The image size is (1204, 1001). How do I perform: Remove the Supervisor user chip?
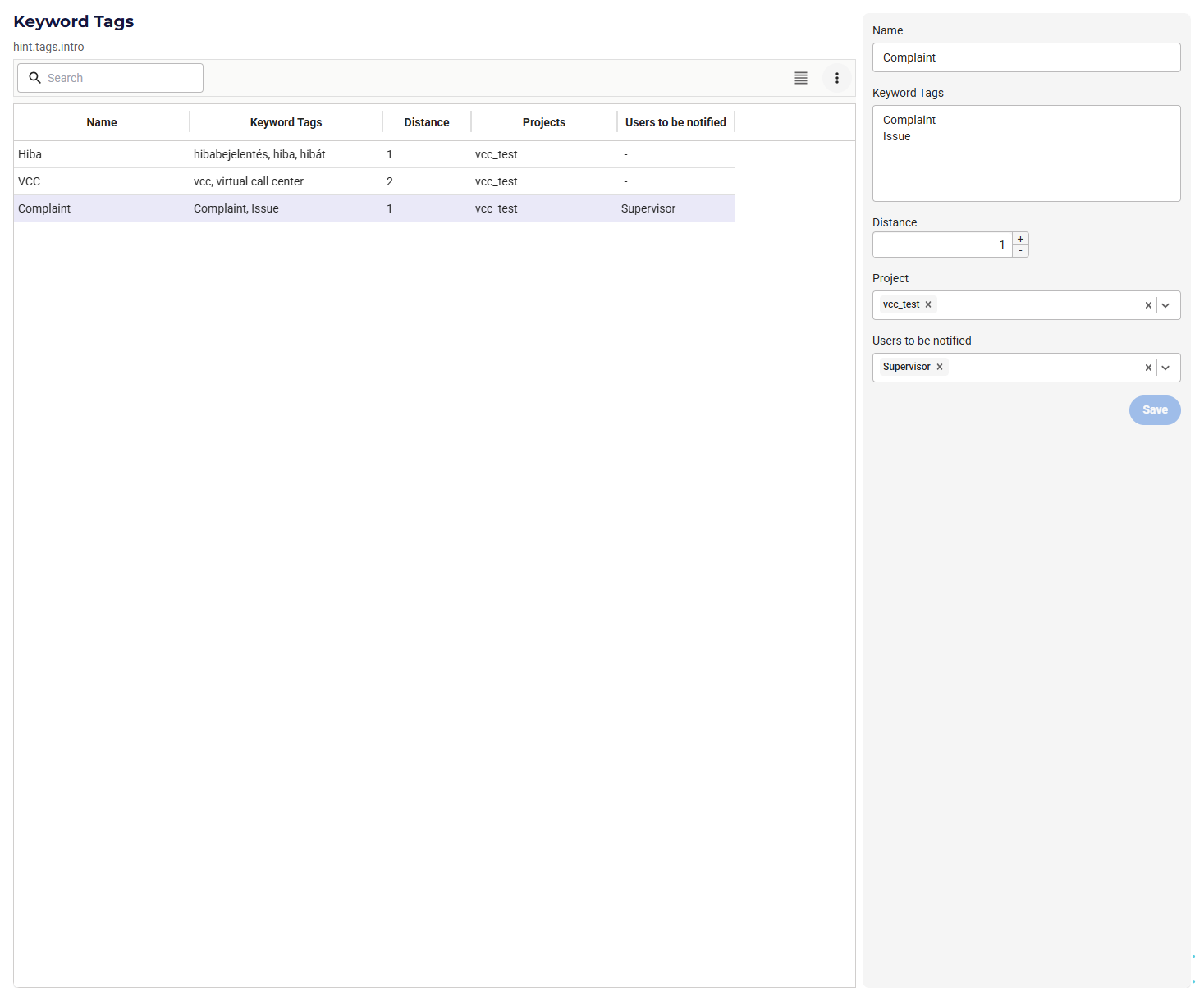click(940, 367)
